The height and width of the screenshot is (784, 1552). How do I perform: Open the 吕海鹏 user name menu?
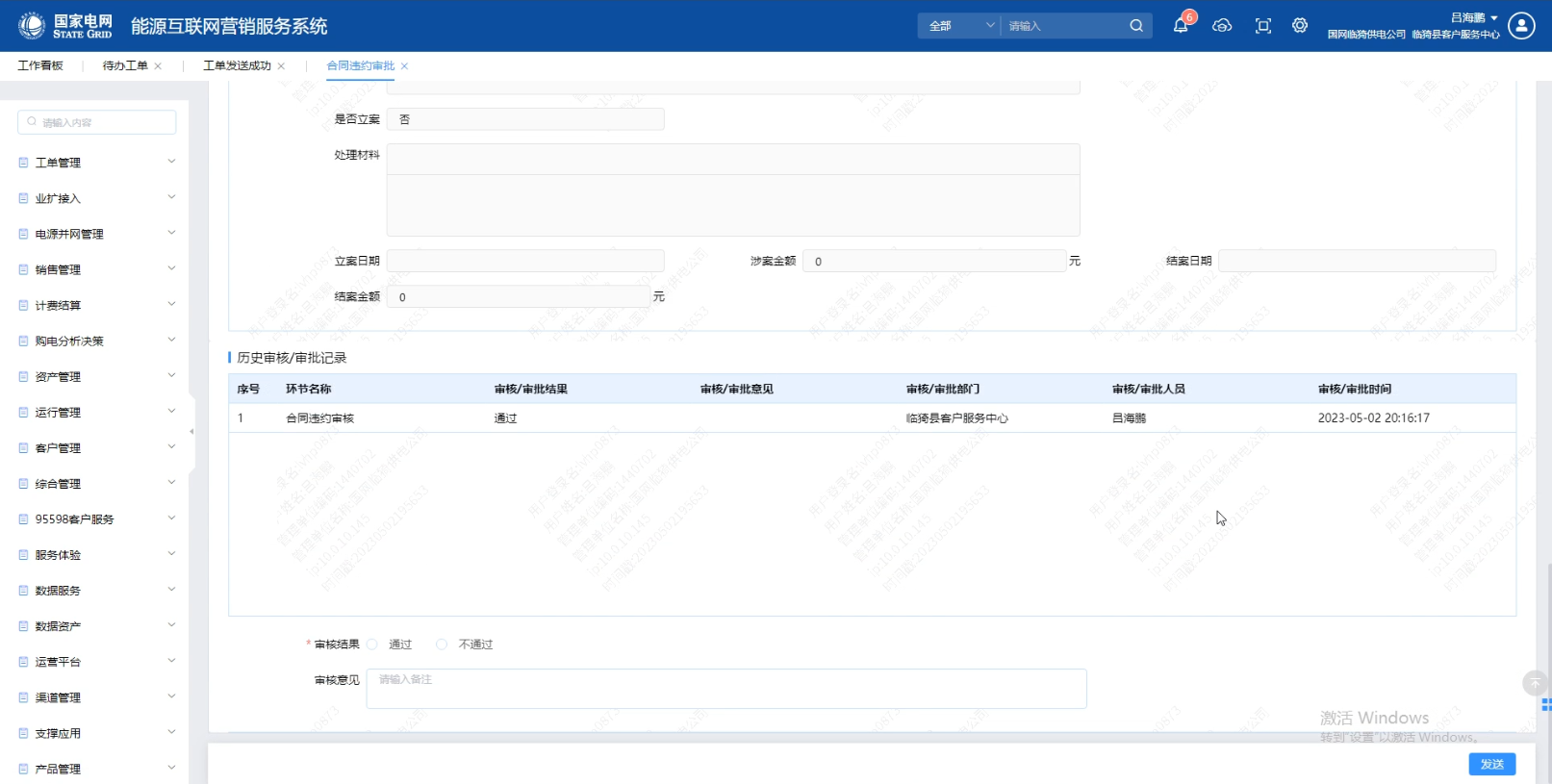(x=1473, y=17)
